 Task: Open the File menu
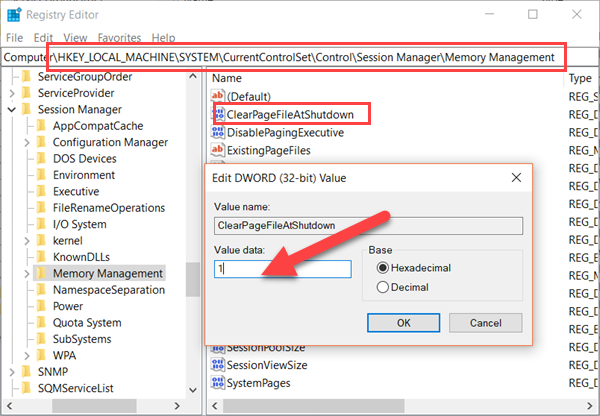(15, 37)
